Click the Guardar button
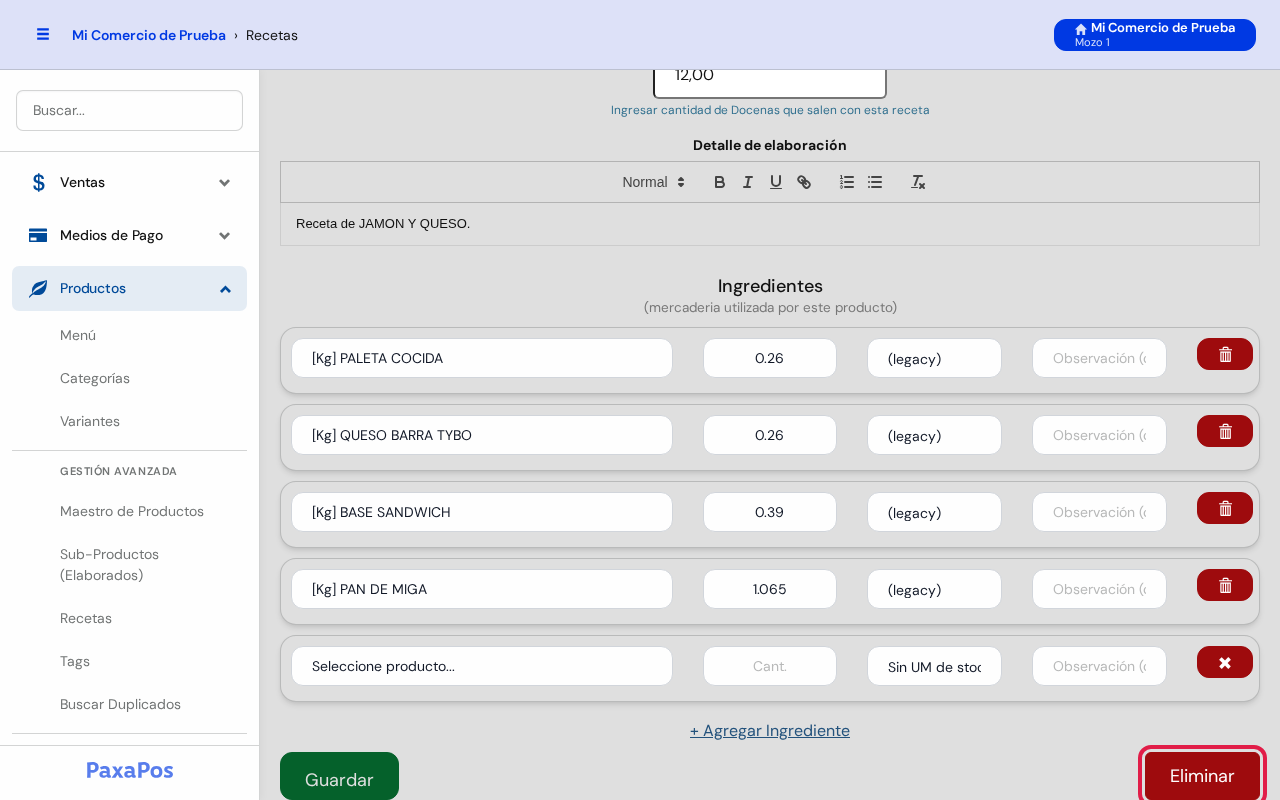 (x=339, y=776)
